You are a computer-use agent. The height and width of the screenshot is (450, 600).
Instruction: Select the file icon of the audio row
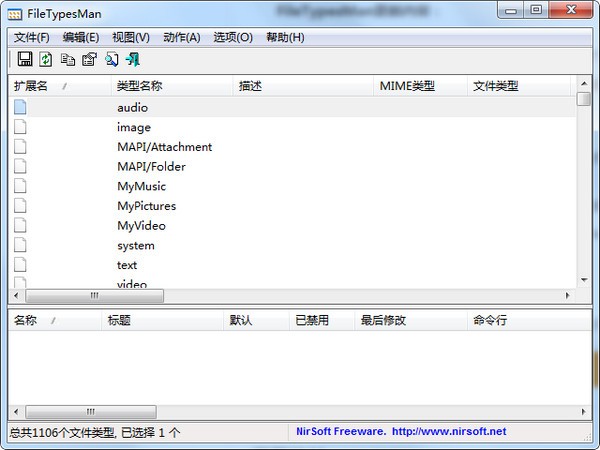[x=20, y=107]
